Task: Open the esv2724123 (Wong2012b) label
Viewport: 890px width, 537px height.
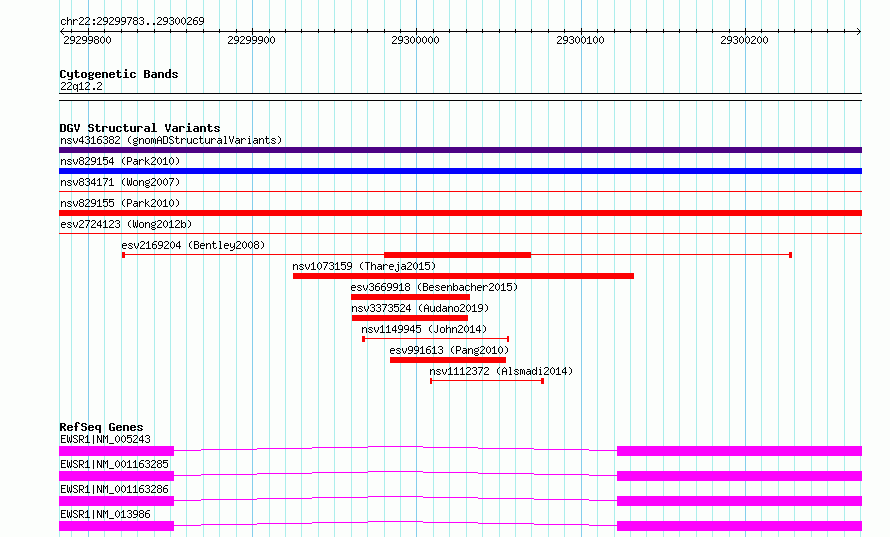Action: (x=126, y=224)
